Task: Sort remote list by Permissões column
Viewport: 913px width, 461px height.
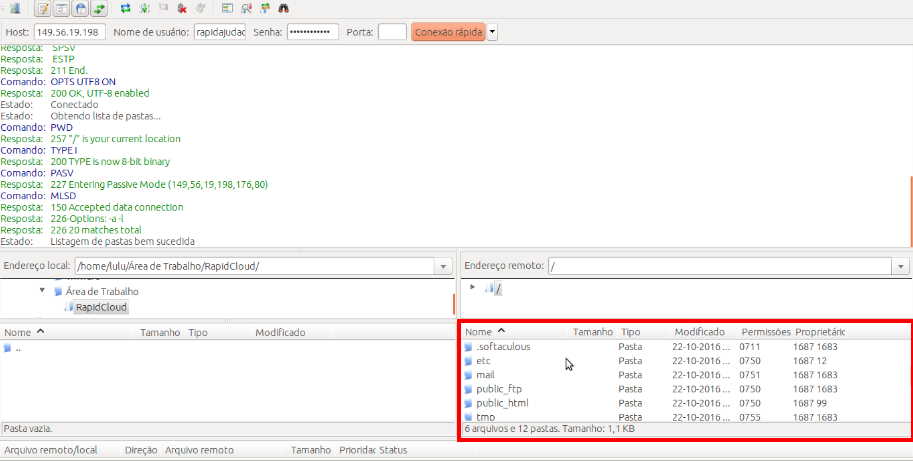Action: [765, 331]
